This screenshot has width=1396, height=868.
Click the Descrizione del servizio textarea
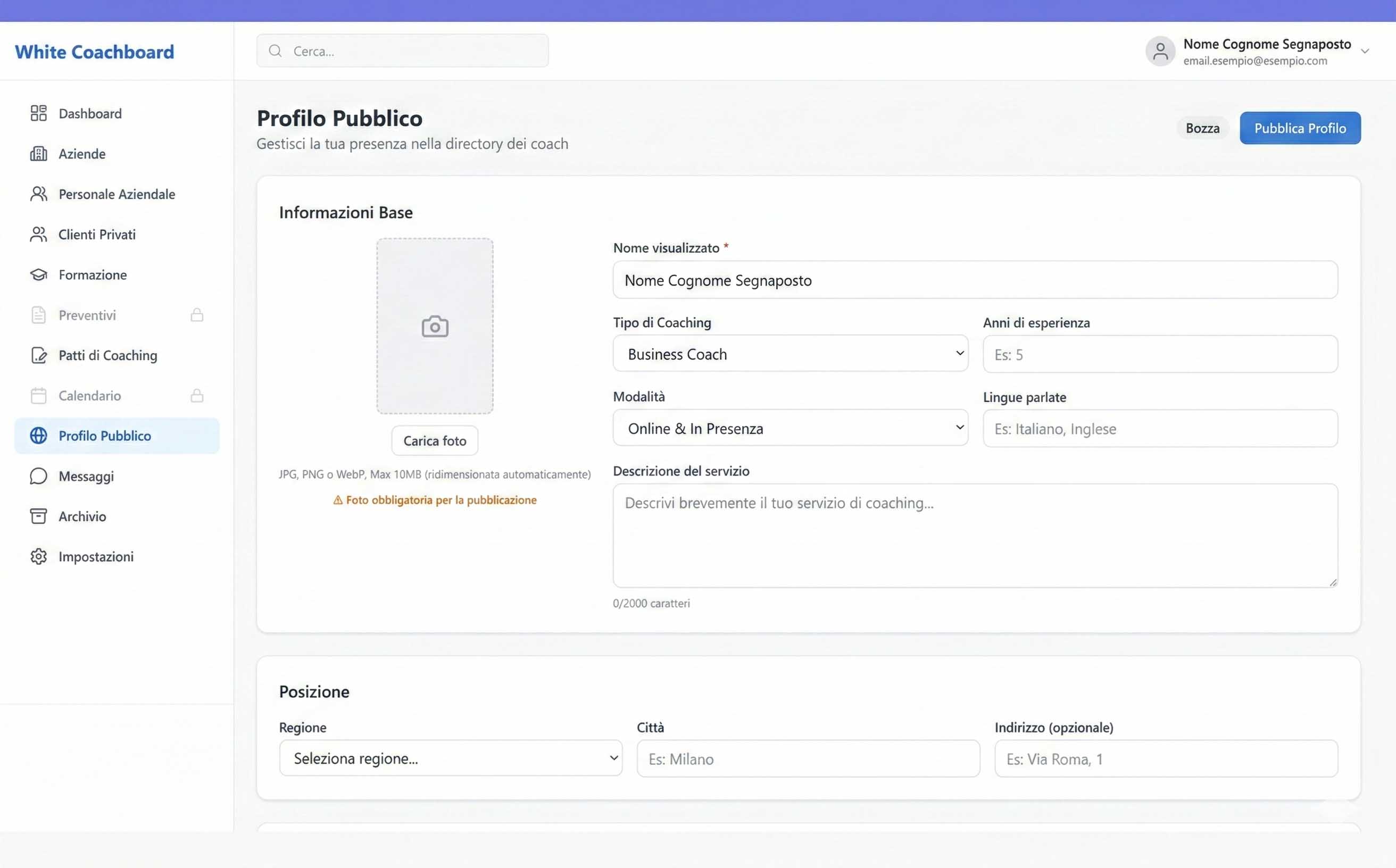click(x=975, y=535)
